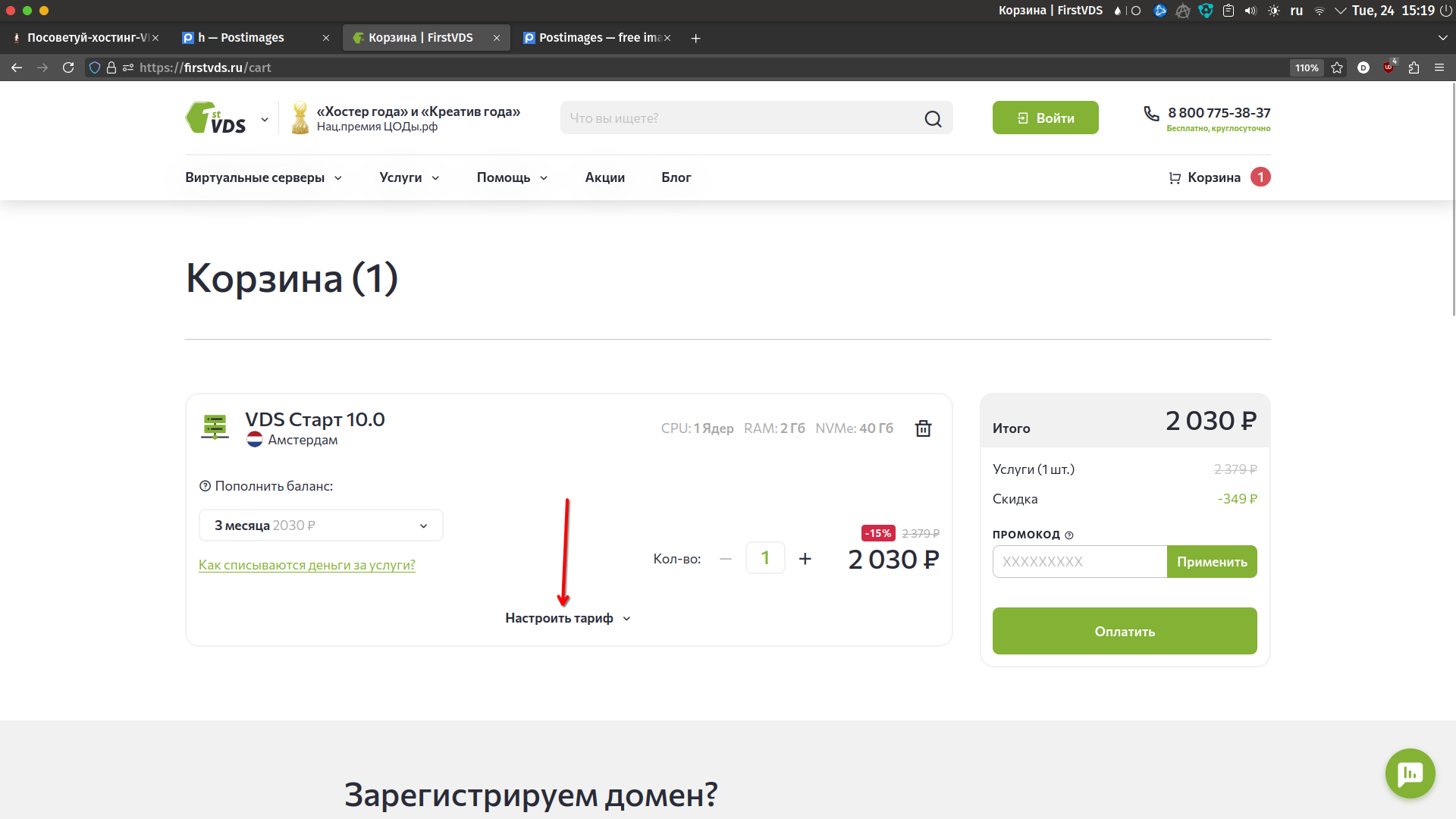Image resolution: width=1456 pixels, height=819 pixels.
Task: Open the clipboard tray icon
Action: (1228, 11)
